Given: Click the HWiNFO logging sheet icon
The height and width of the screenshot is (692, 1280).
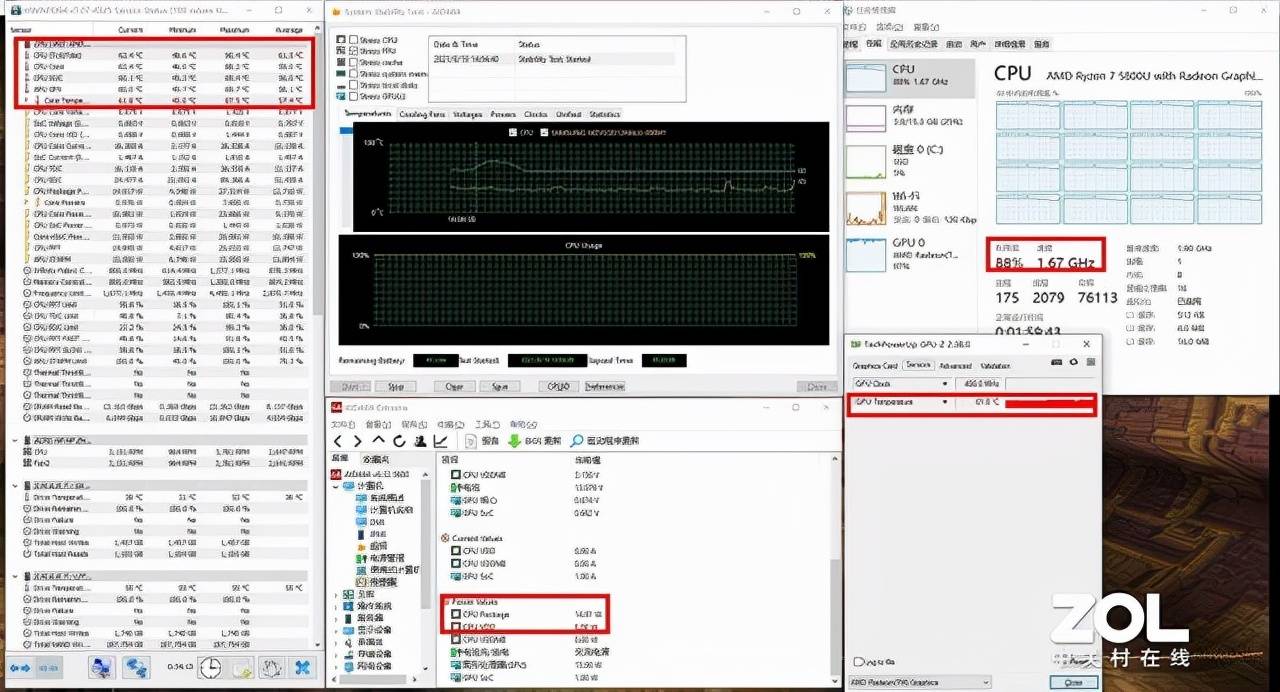Looking at the screenshot, I should [x=241, y=668].
